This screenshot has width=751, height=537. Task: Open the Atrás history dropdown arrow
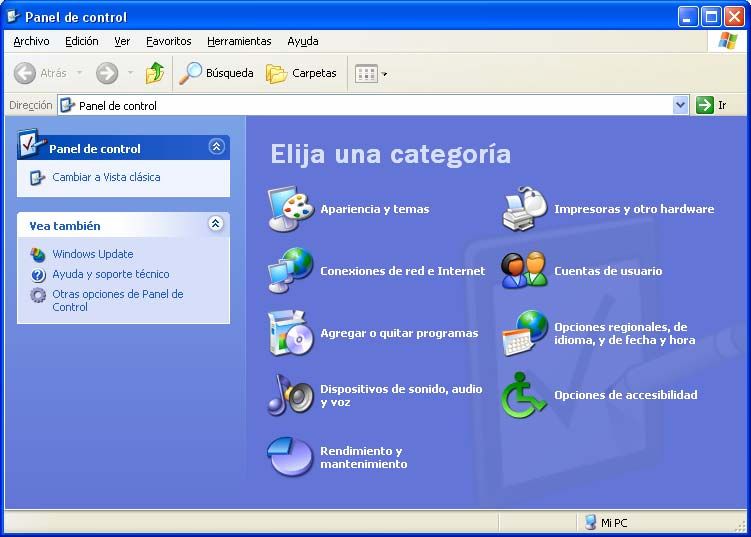coord(80,73)
